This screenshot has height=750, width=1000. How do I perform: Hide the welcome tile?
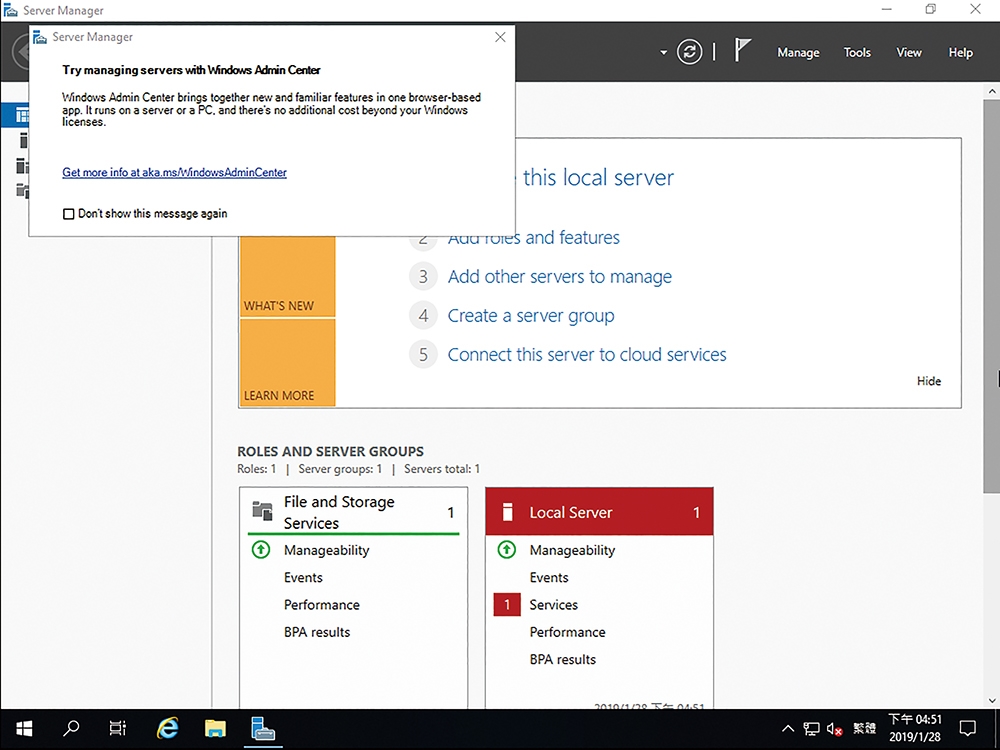point(929,381)
